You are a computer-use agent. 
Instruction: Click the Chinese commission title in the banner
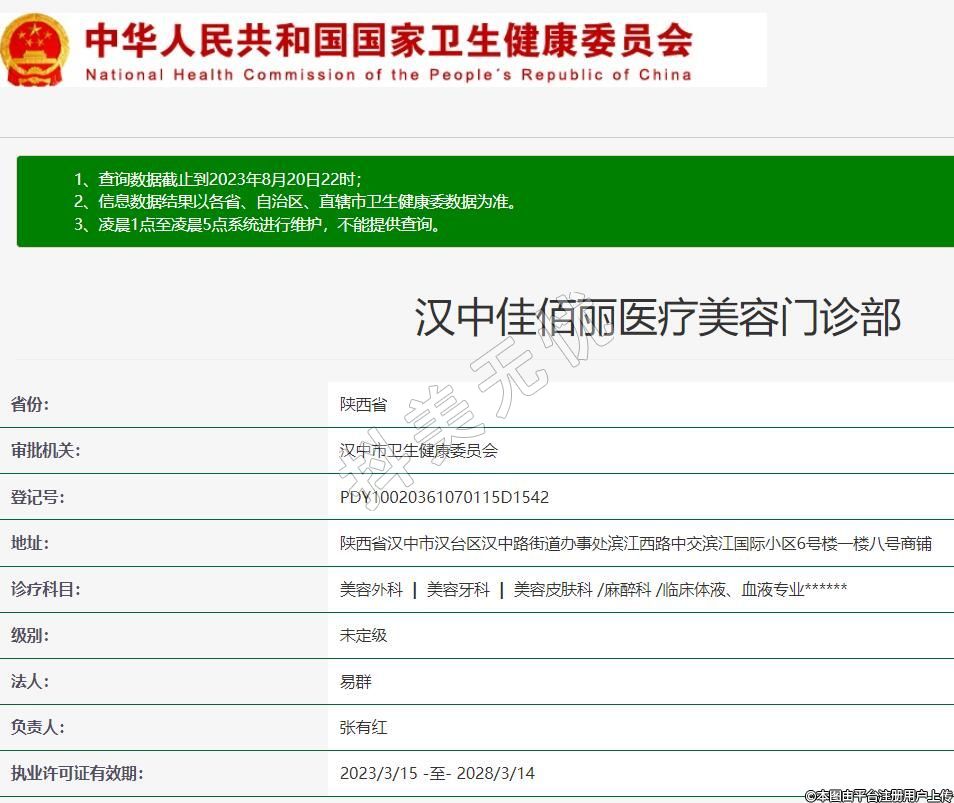click(x=388, y=39)
